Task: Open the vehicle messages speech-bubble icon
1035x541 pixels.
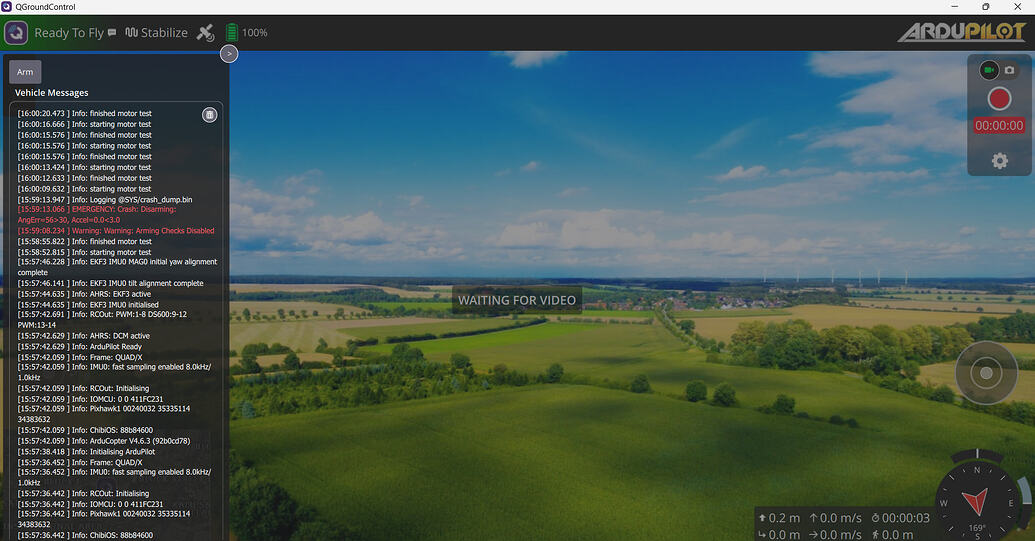Action: tap(112, 32)
